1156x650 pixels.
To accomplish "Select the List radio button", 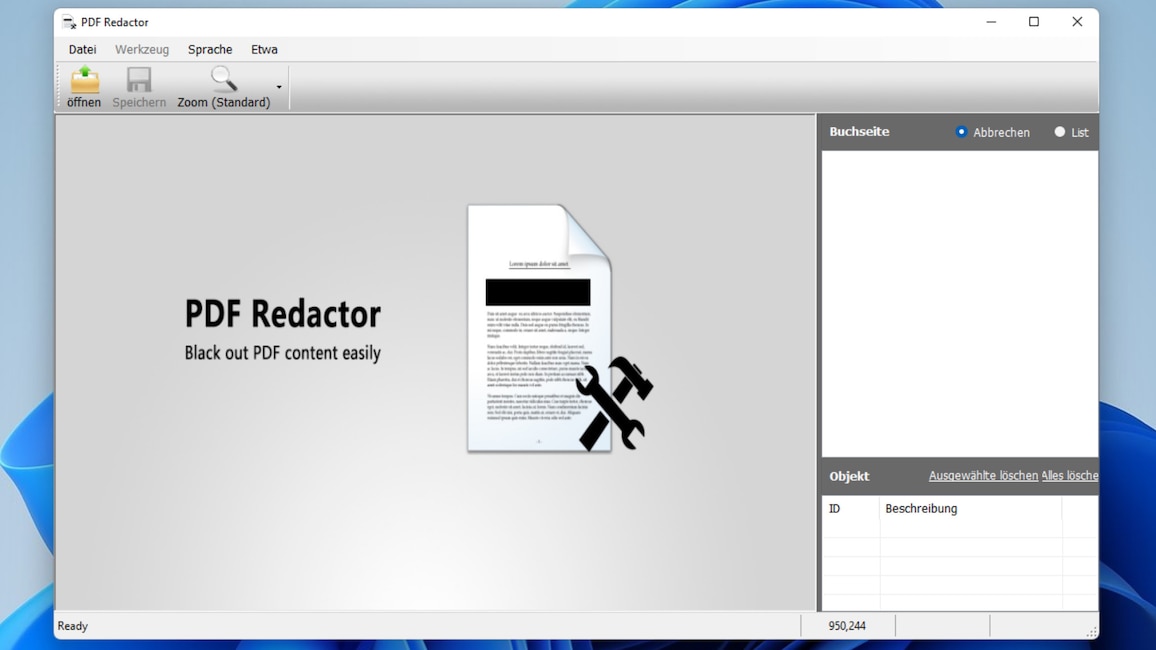I will (x=1058, y=131).
